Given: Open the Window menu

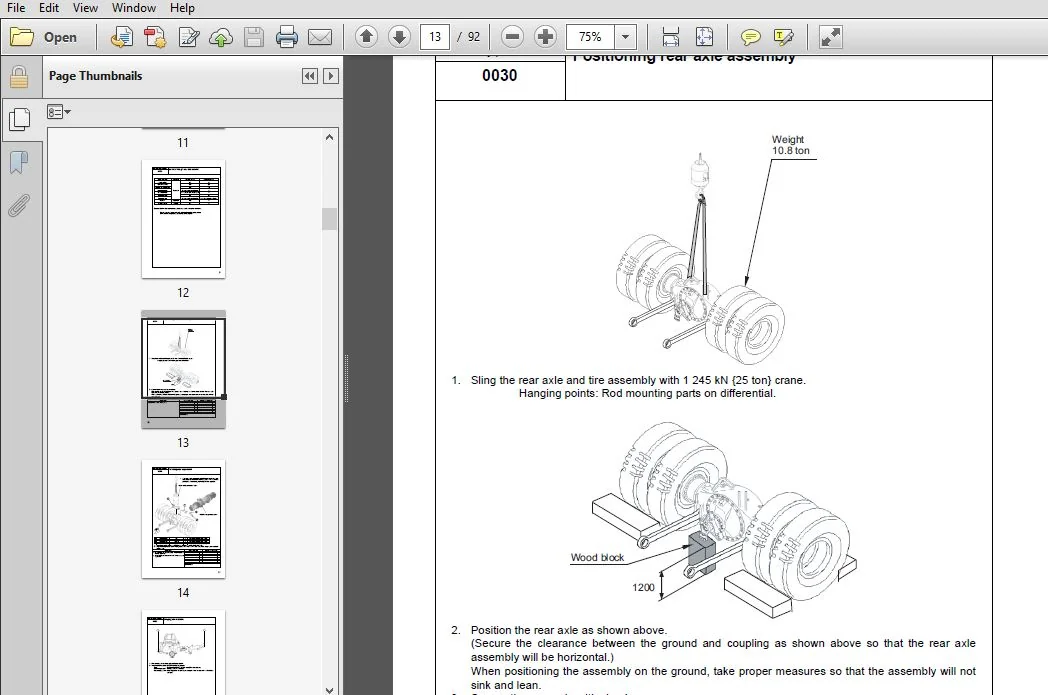Looking at the screenshot, I should coord(134,8).
